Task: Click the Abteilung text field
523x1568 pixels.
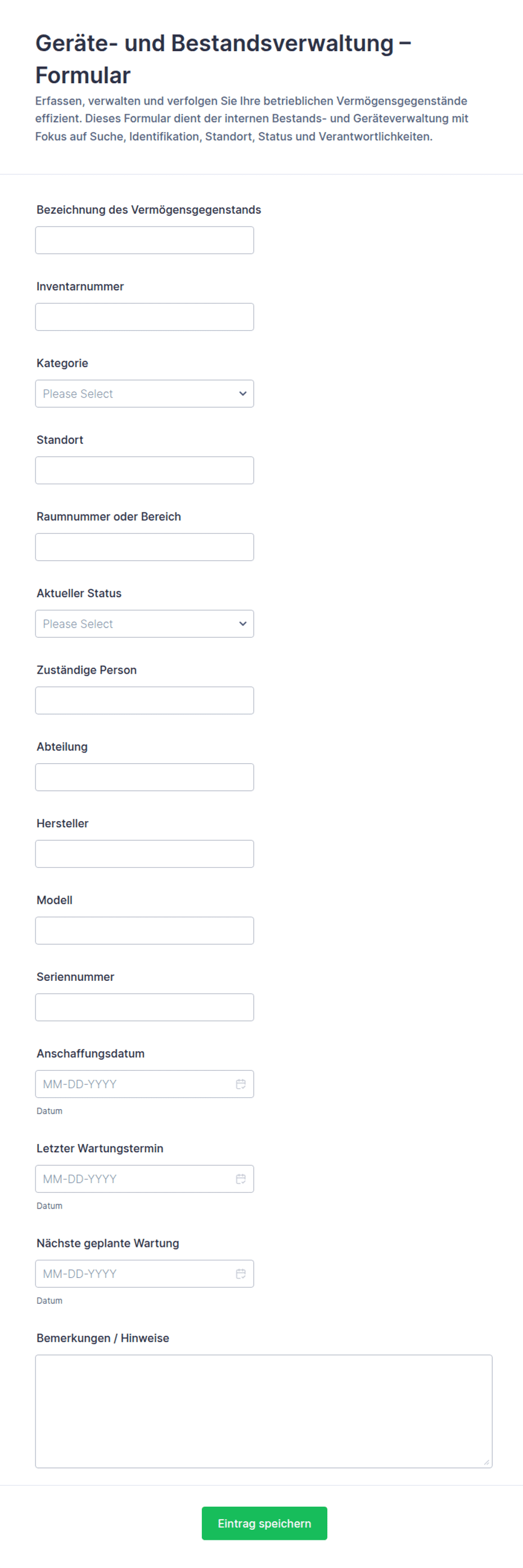Action: (x=145, y=777)
